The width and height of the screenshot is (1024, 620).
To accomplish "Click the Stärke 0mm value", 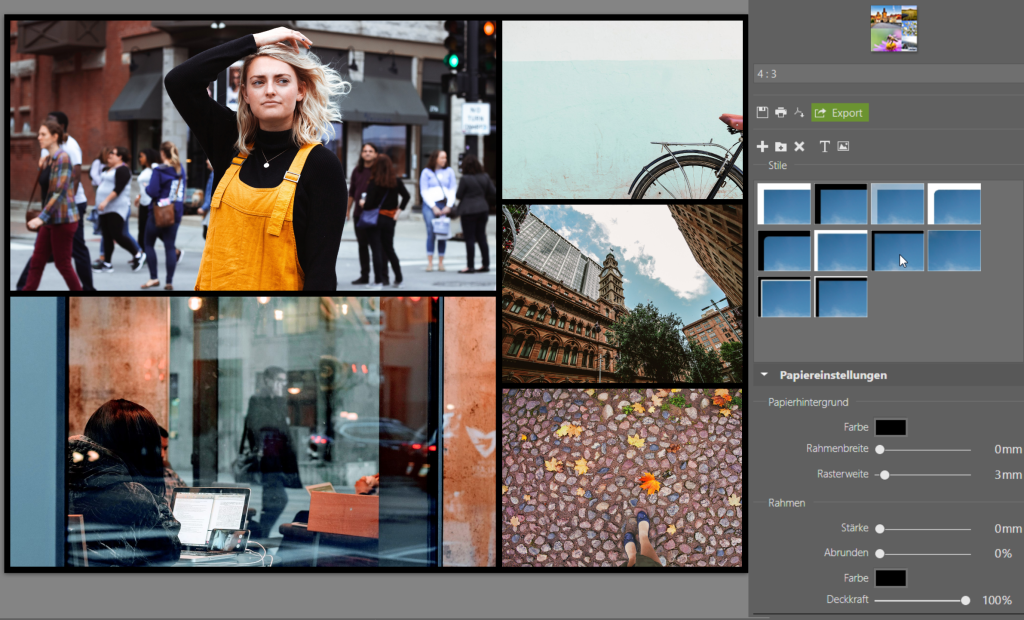I will coord(1008,529).
